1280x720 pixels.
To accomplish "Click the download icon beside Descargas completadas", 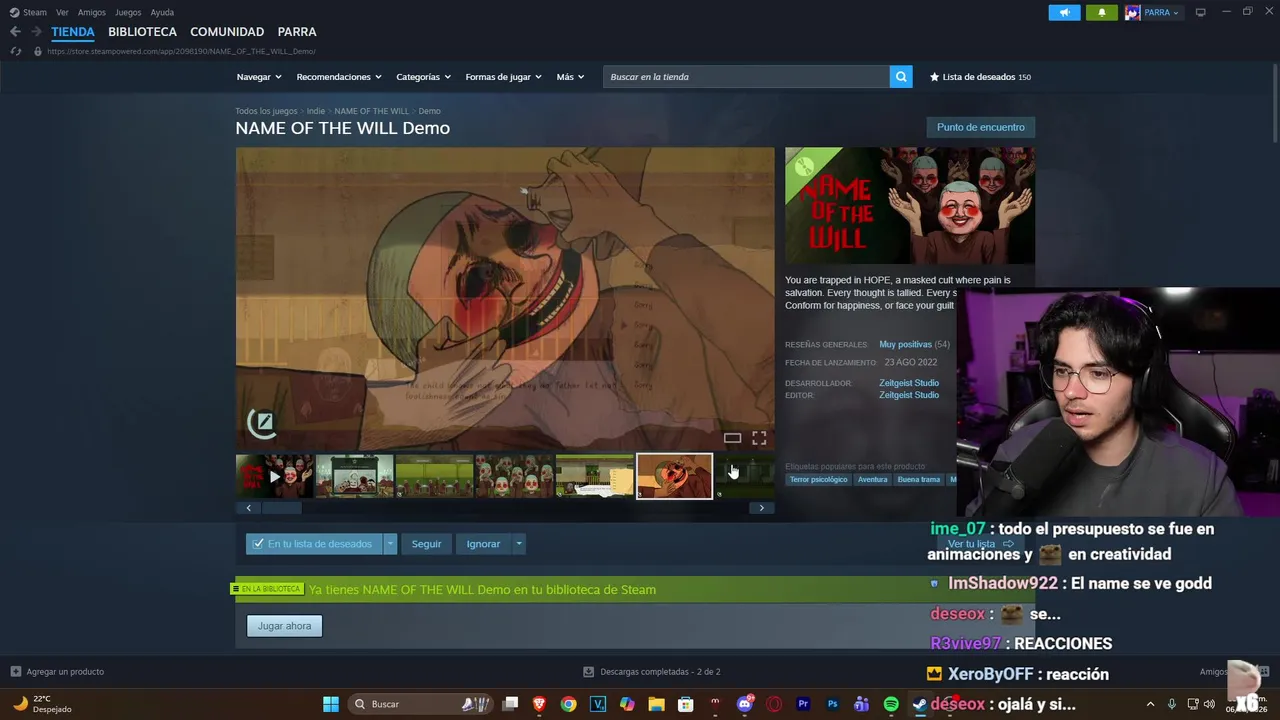I will coord(589,672).
